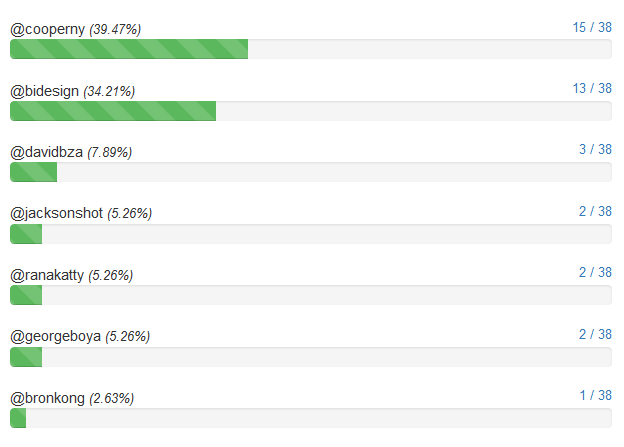Click the 3 / 38 vote count

coord(595,149)
